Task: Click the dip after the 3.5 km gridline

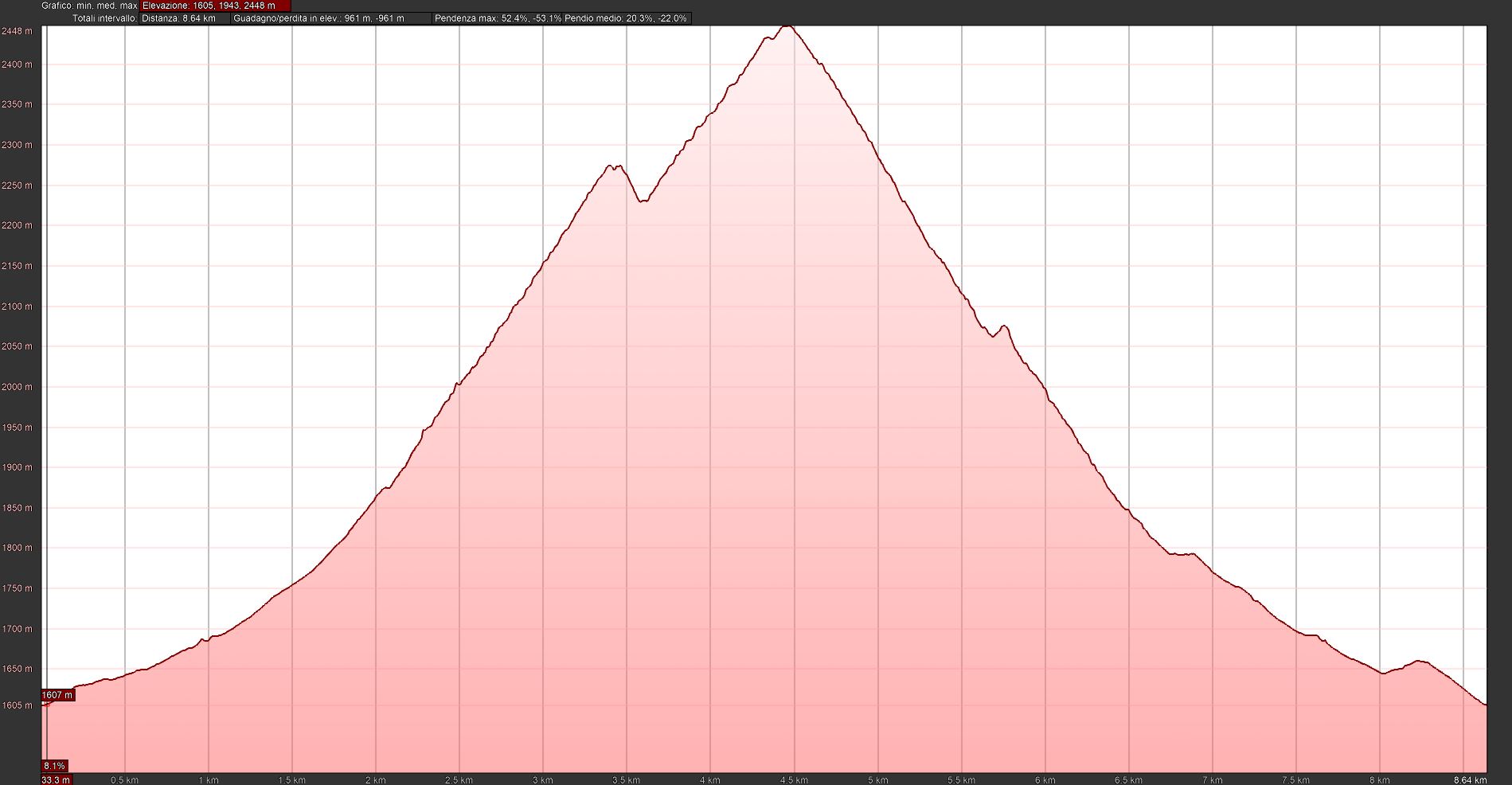Action: point(643,201)
